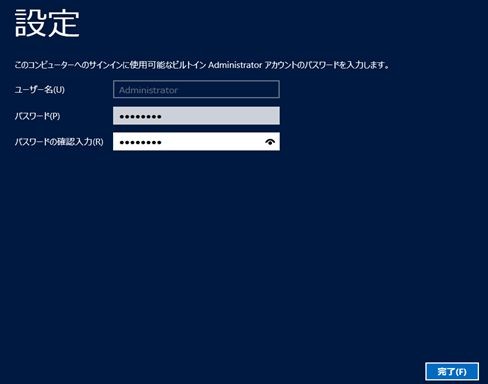
Task: Reveal password with the eye icon
Action: (x=270, y=142)
